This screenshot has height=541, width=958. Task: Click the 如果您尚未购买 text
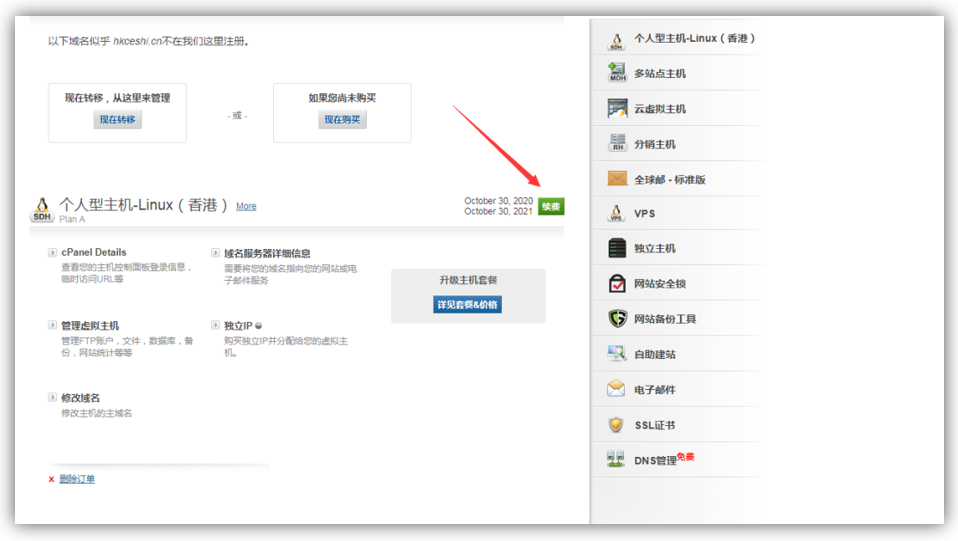[x=342, y=98]
